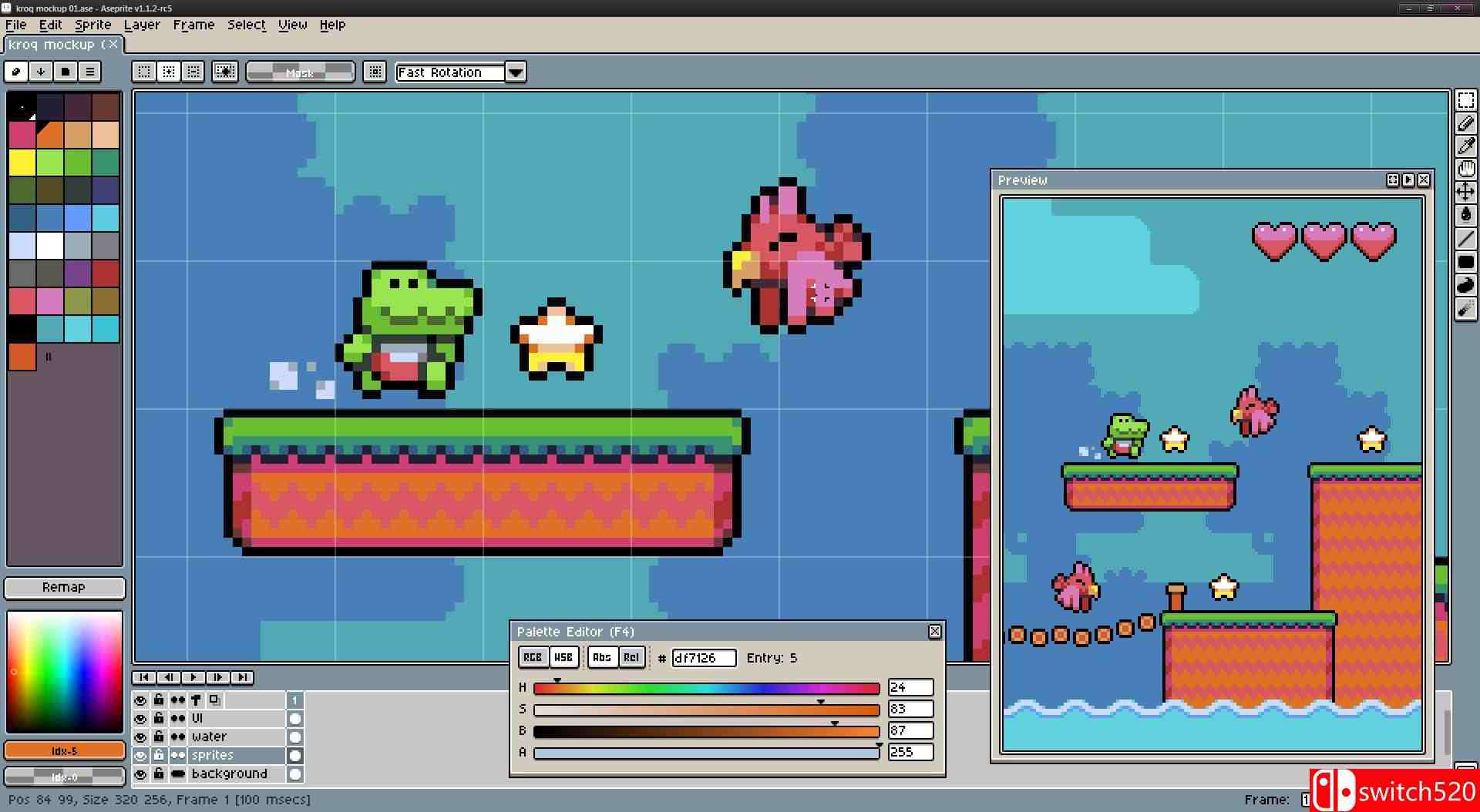Select the Pencil tool in the toolbox
The height and width of the screenshot is (812, 1480).
1465,123
